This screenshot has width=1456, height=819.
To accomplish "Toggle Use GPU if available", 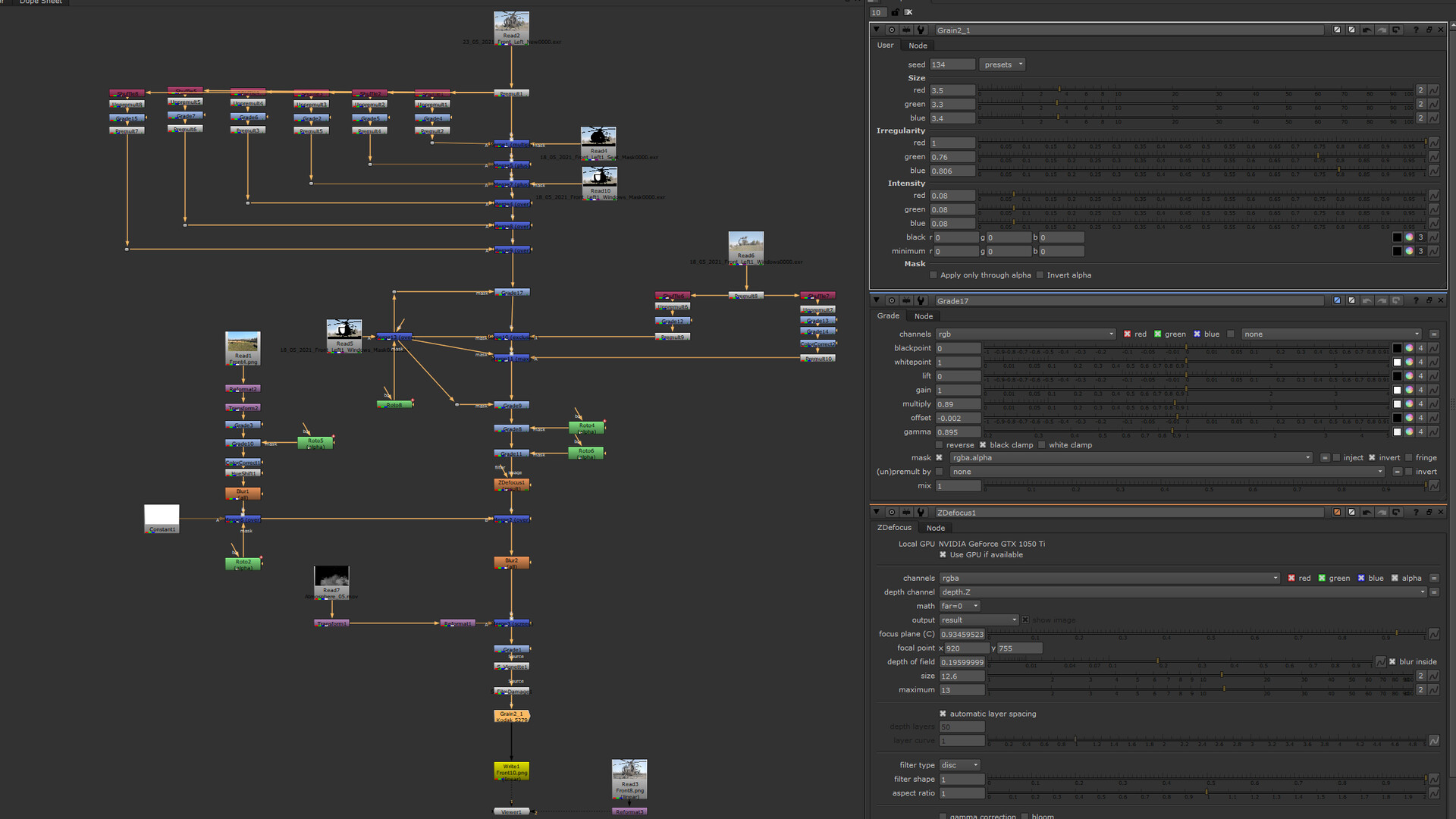I will (x=943, y=555).
